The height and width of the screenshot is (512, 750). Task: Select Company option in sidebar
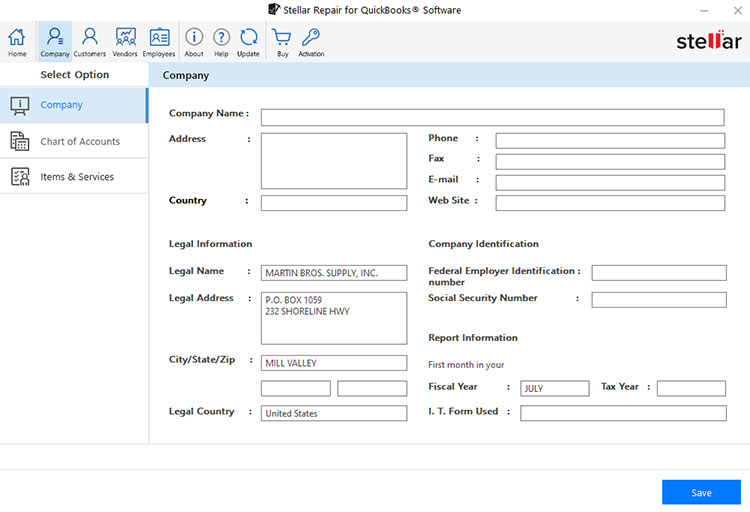click(x=74, y=105)
